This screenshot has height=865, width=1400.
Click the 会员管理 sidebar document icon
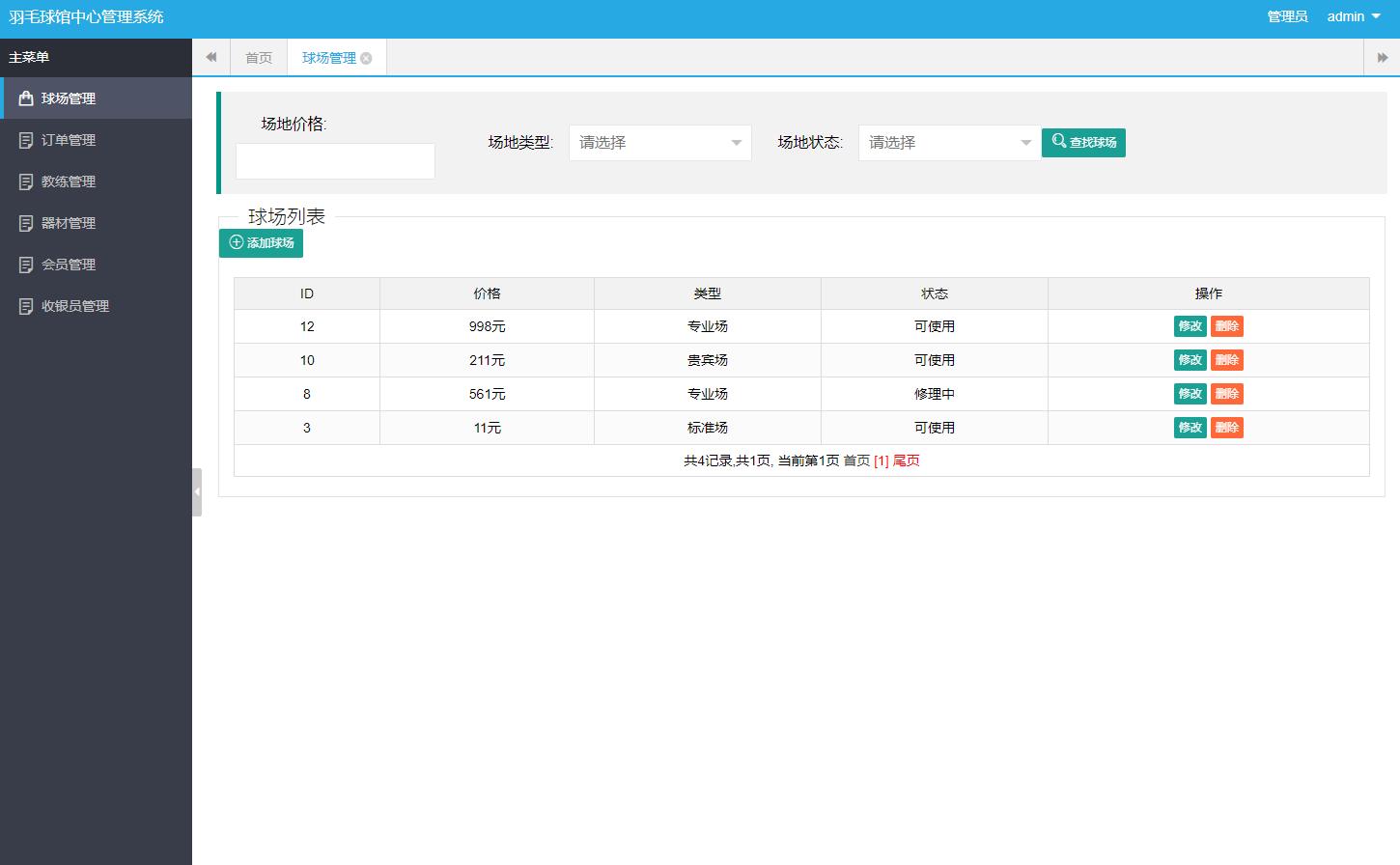tap(26, 265)
